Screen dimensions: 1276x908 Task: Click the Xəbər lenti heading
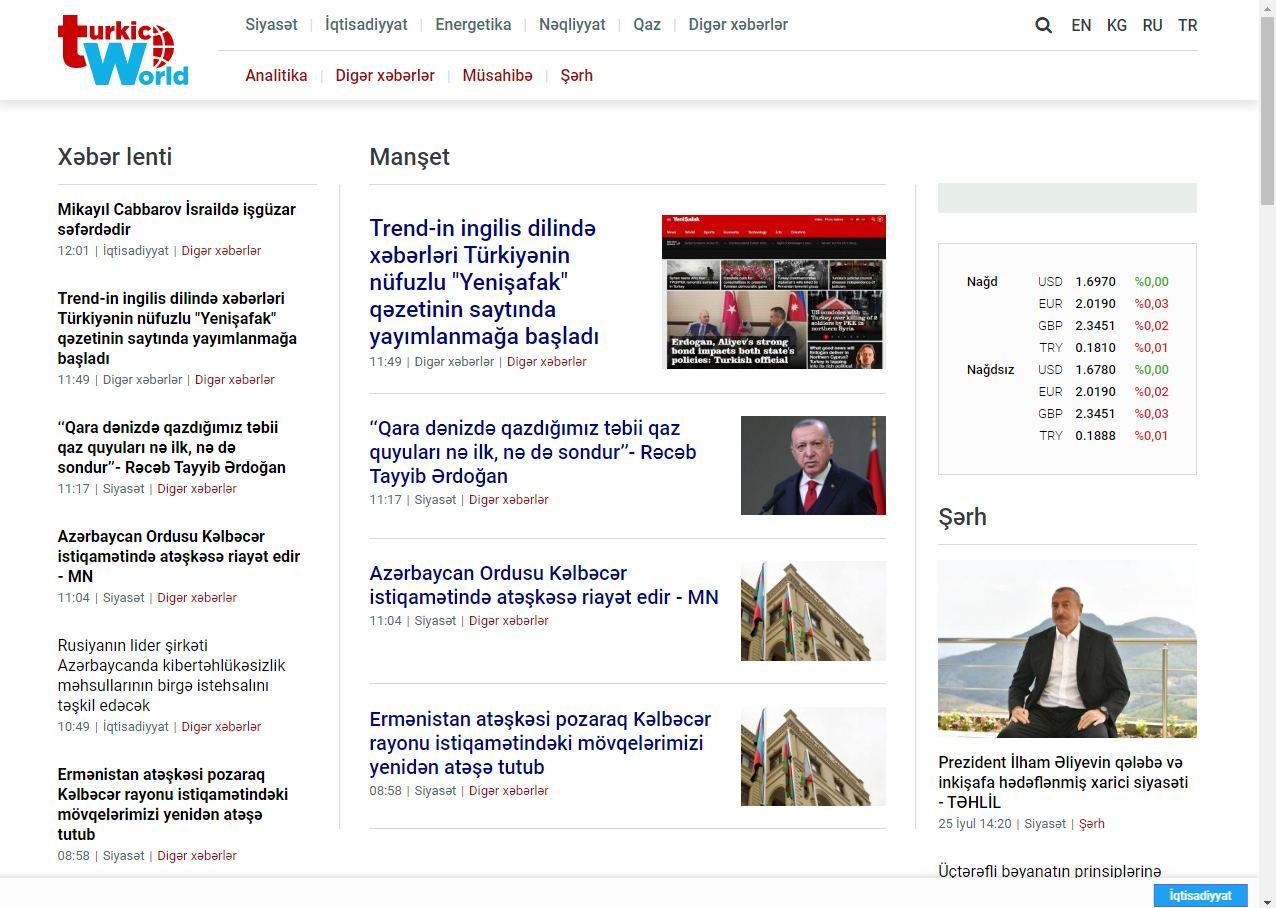coord(115,157)
